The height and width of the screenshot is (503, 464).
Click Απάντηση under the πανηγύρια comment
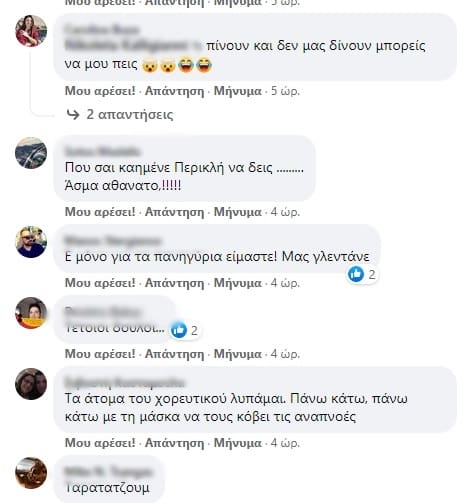[174, 283]
